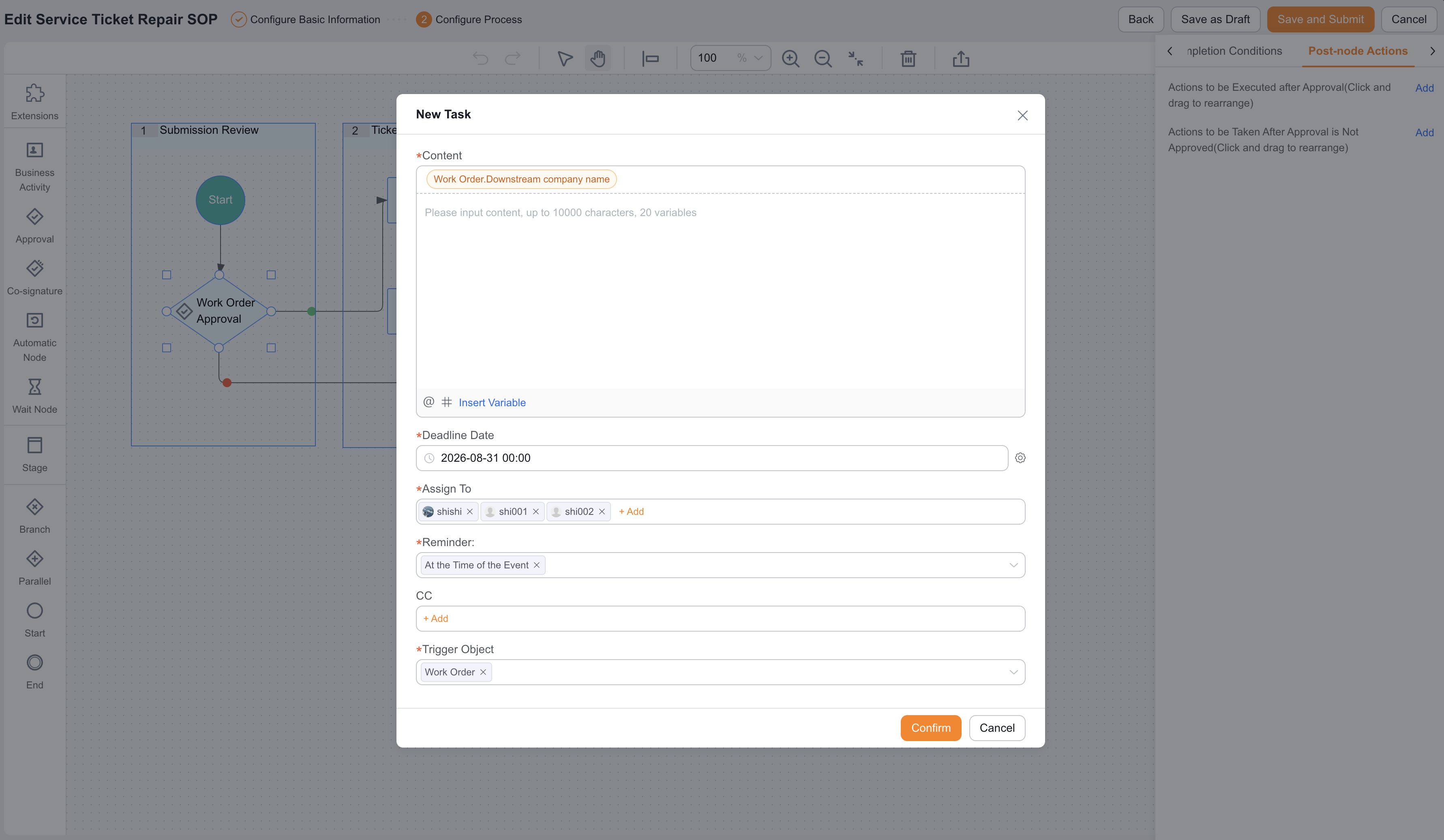Pick the Approval node icon in sidebar
Viewport: 1444px width, 840px height.
[34, 216]
